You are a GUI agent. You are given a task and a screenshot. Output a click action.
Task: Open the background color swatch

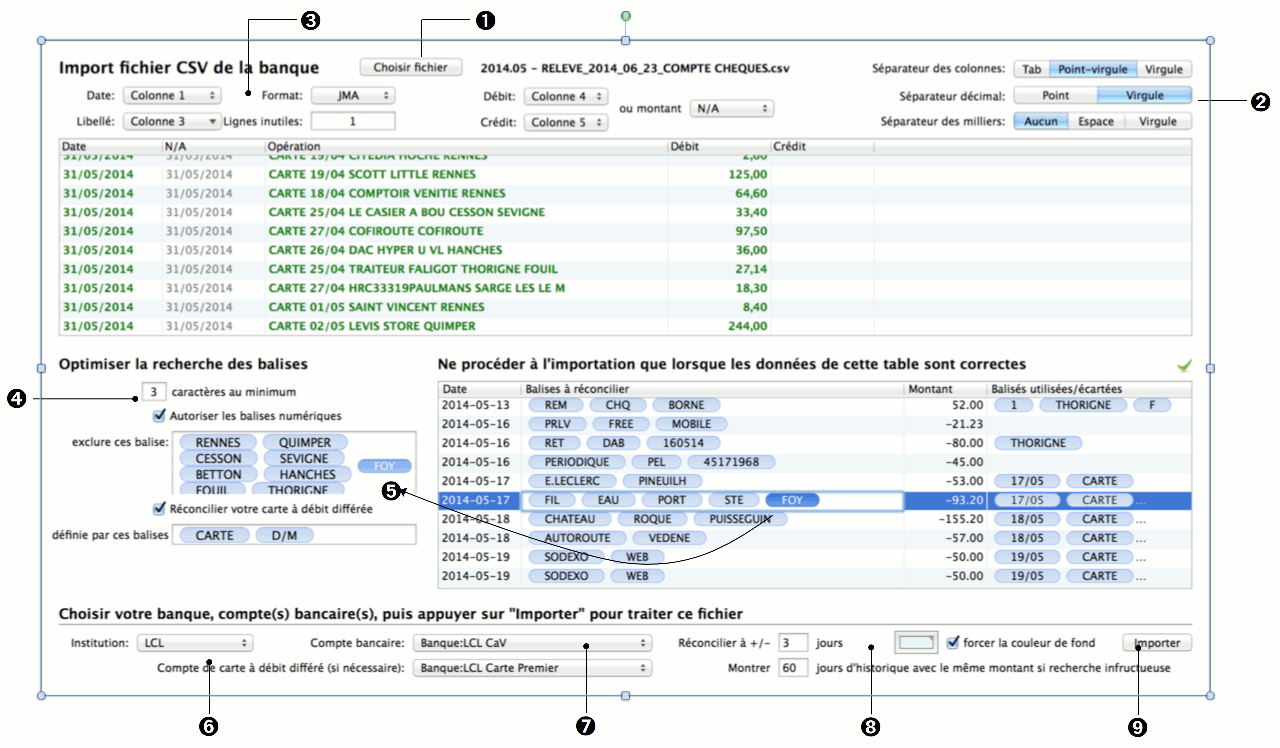[916, 643]
